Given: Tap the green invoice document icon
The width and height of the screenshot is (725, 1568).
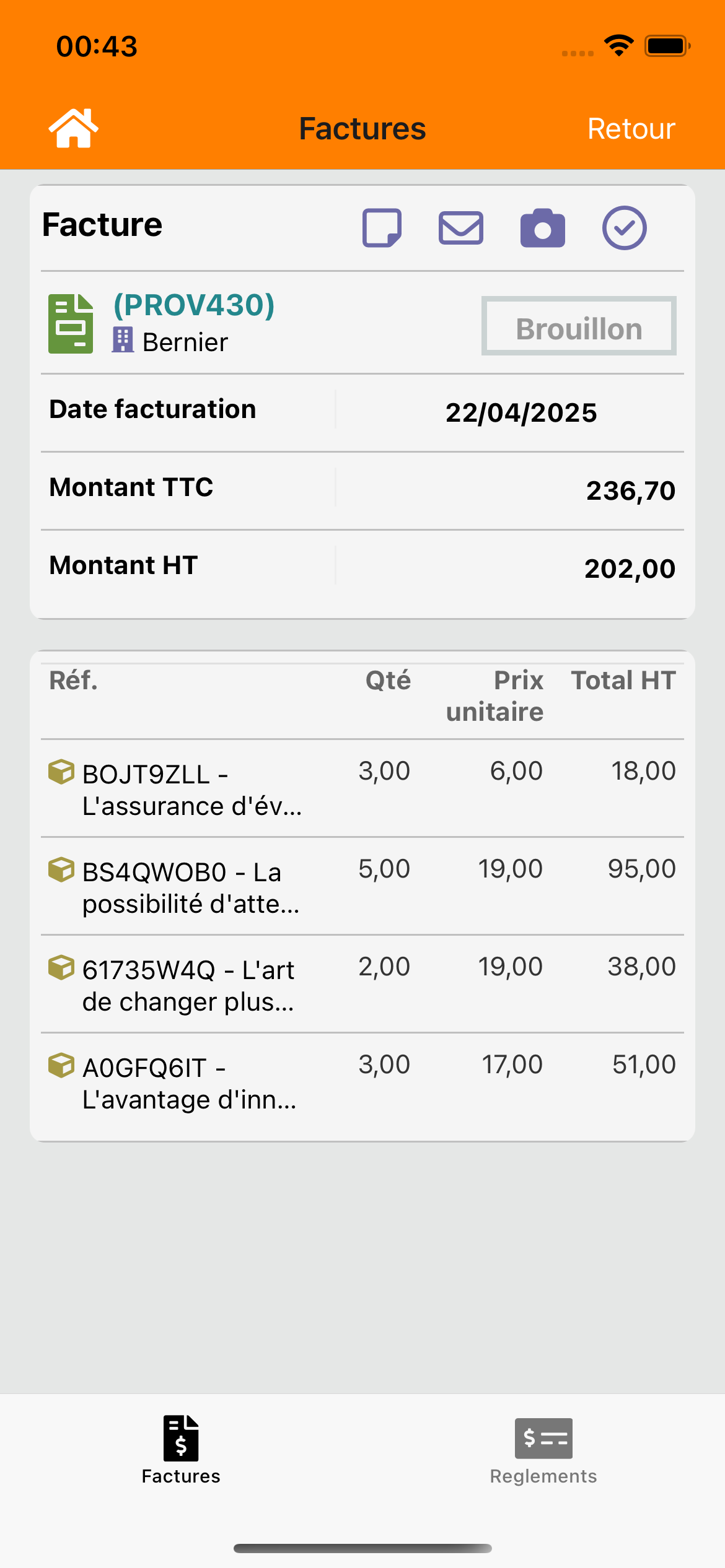Looking at the screenshot, I should 71,324.
